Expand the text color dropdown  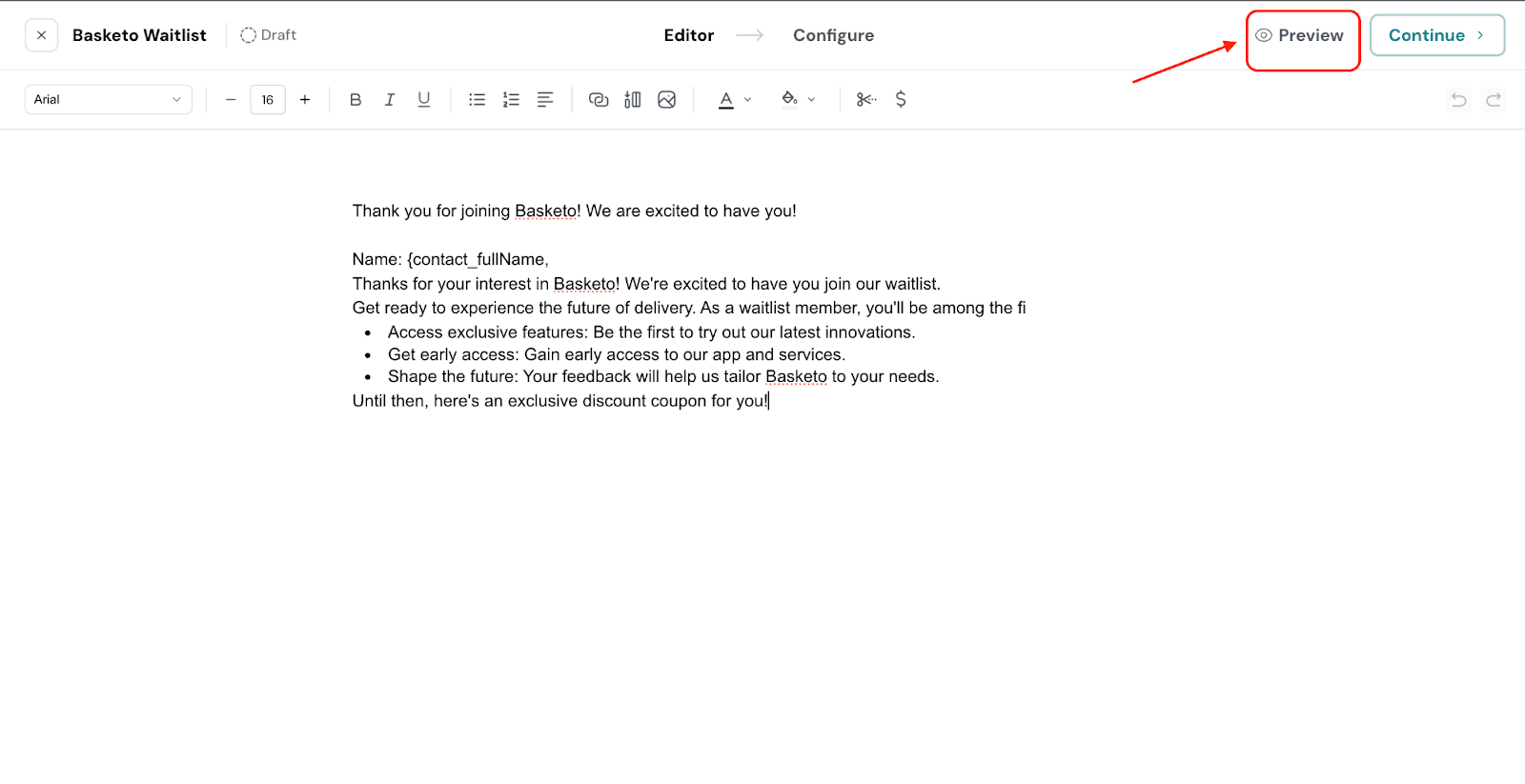click(747, 99)
